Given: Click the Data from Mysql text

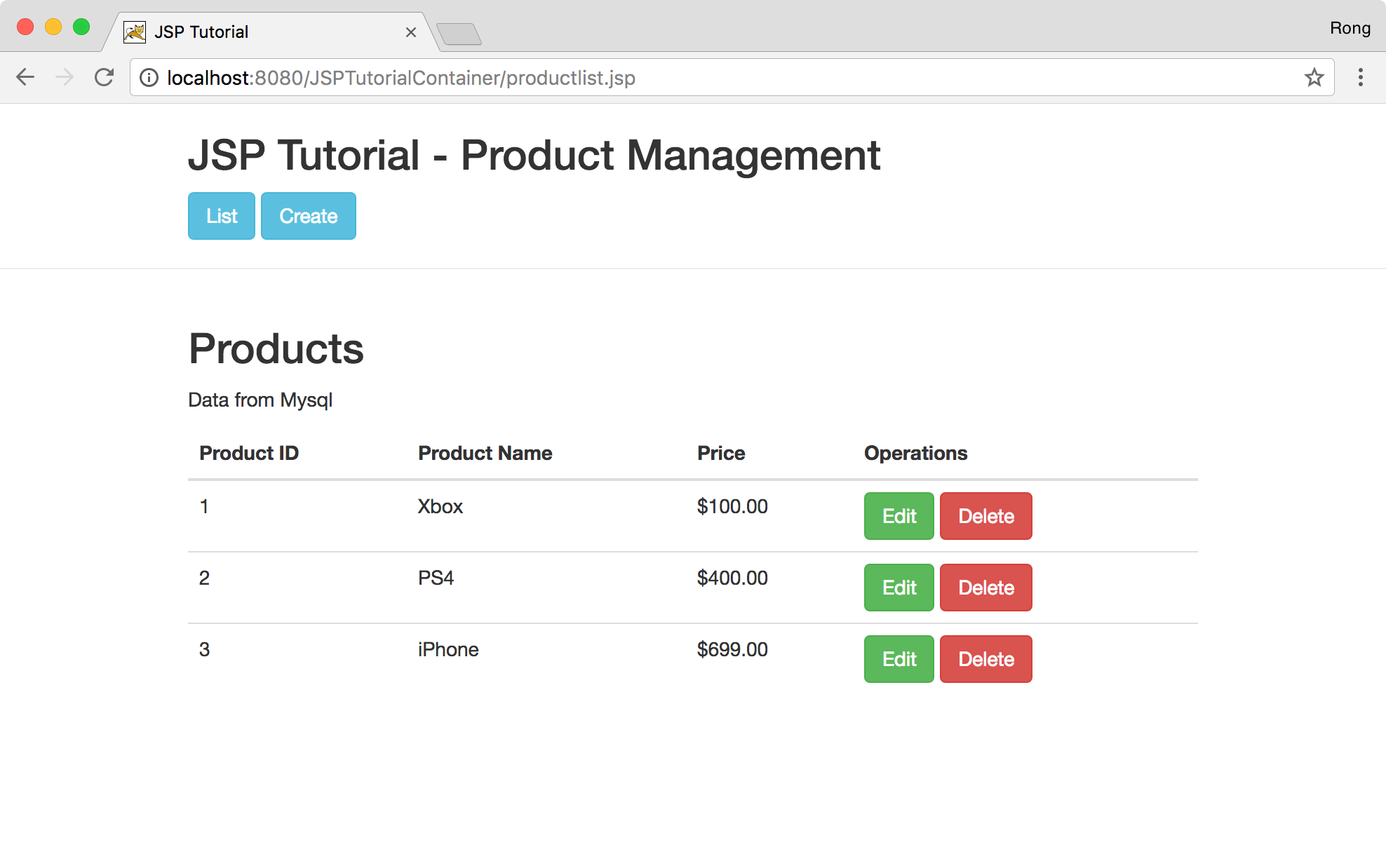Looking at the screenshot, I should (260, 400).
